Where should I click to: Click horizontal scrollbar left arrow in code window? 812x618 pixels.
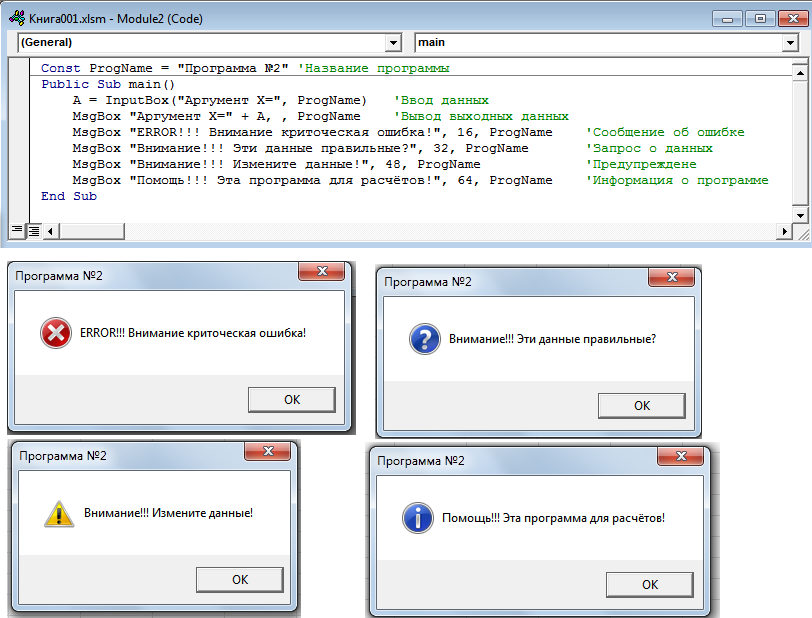click(51, 231)
